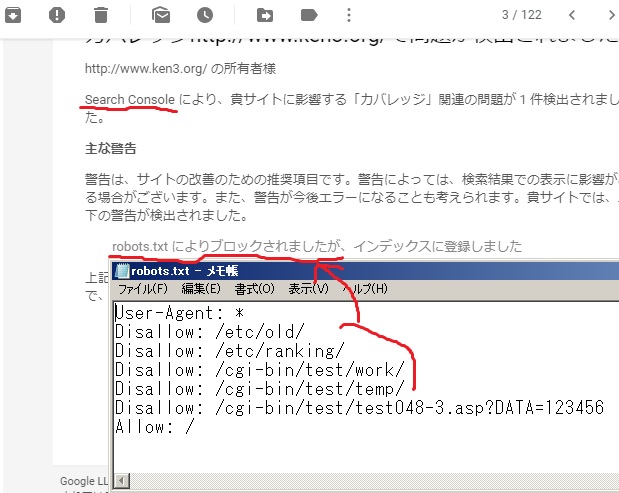Open the labels icon

(x=309, y=15)
